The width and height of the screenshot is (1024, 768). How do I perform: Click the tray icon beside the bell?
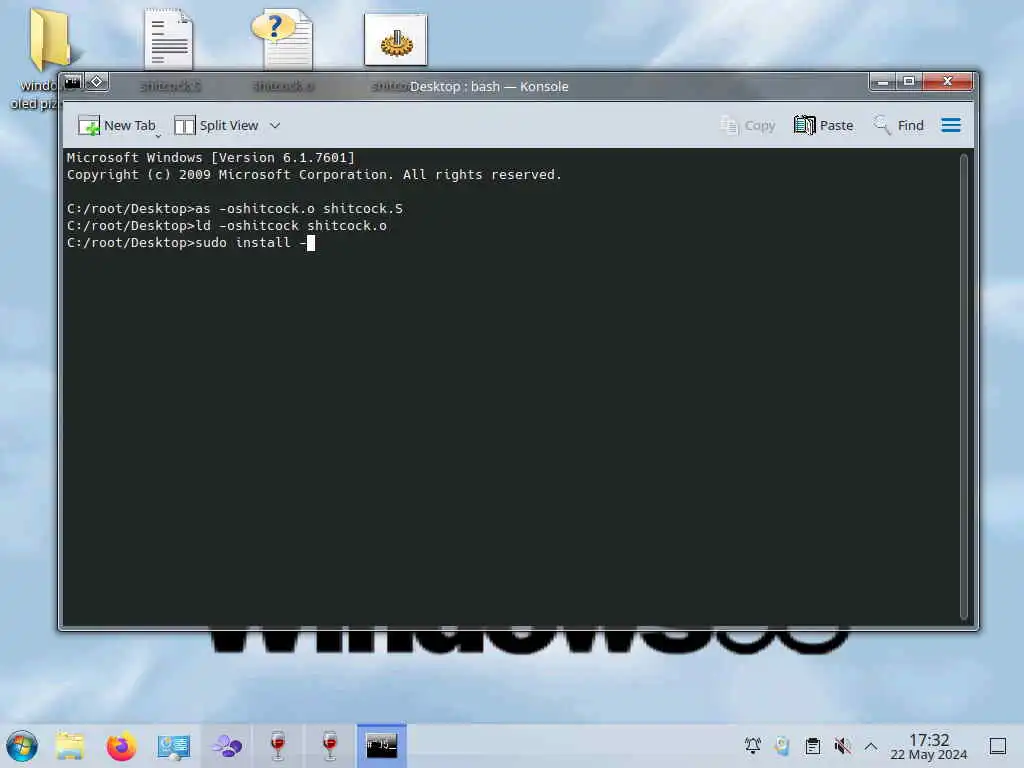click(x=782, y=746)
